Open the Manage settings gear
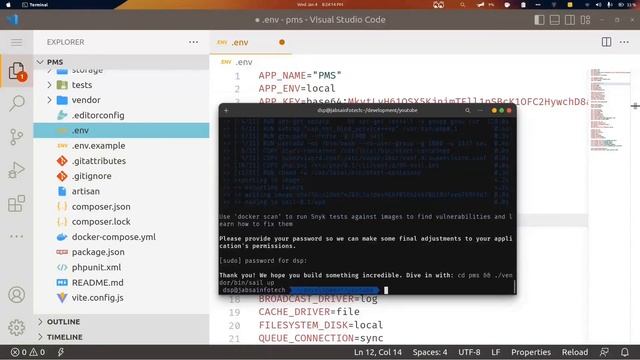The width and height of the screenshot is (640, 360). coord(17,327)
